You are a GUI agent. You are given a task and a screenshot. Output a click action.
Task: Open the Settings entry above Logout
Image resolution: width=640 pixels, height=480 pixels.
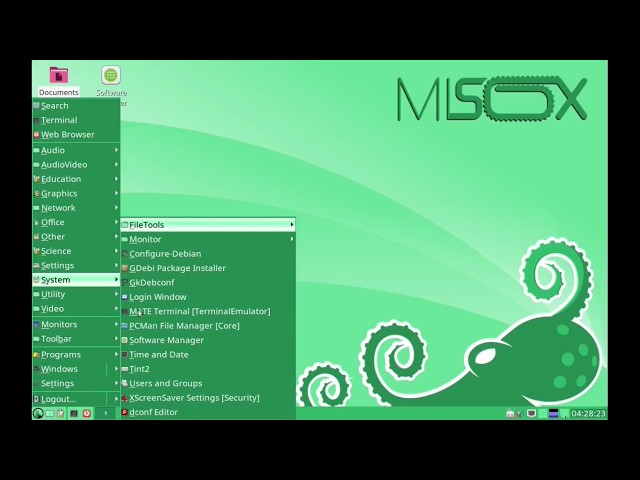pos(76,383)
